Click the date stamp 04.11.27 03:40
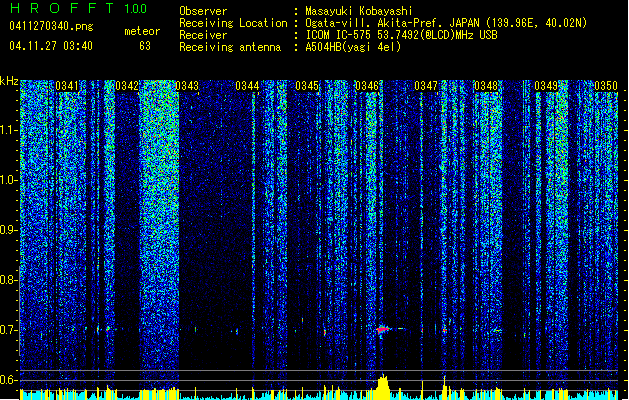Image resolution: width=629 pixels, height=400 pixels. (51, 46)
